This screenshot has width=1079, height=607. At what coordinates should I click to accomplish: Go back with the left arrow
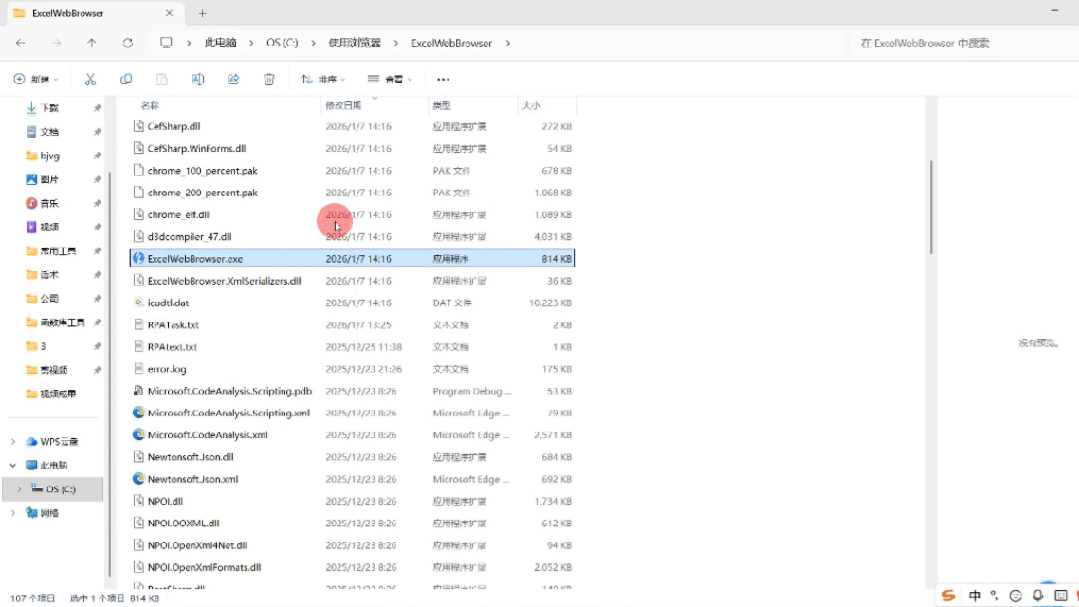pos(21,43)
